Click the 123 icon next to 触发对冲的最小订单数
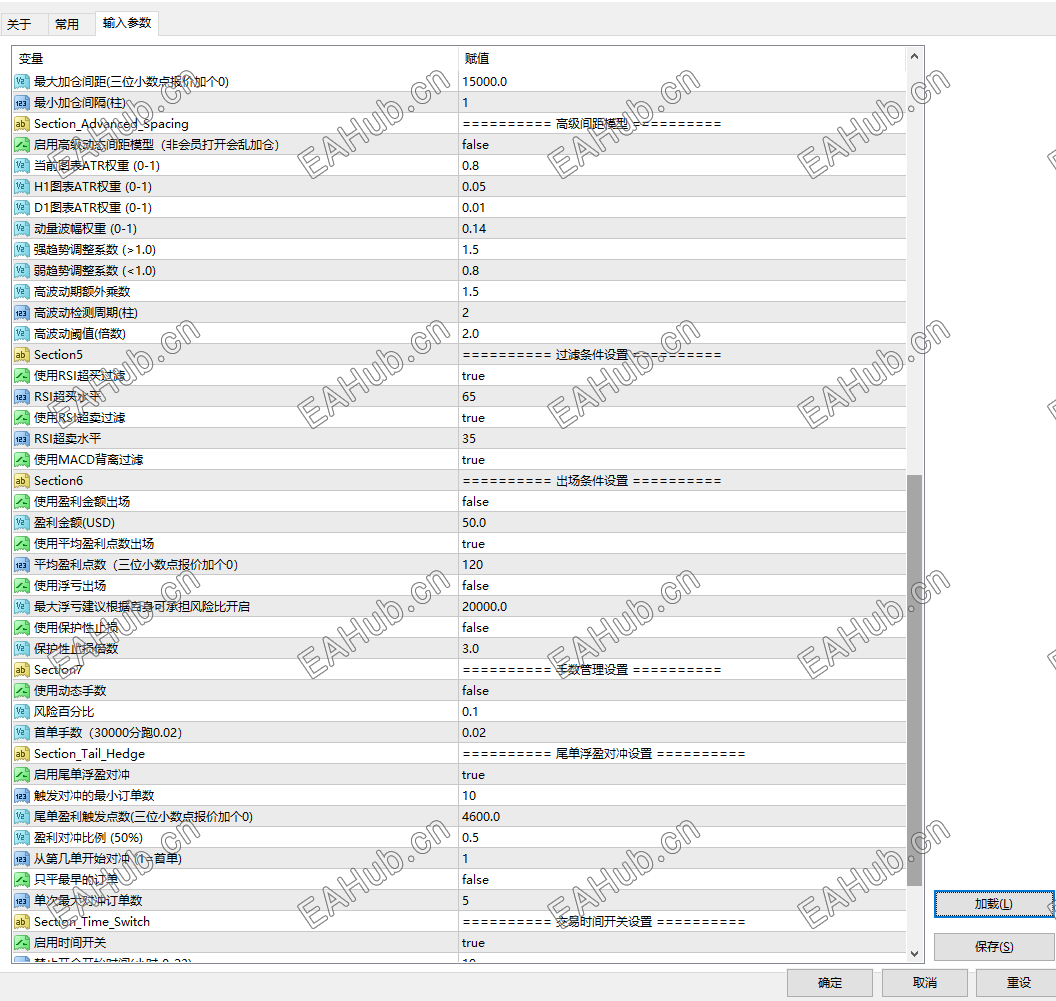The height and width of the screenshot is (1001, 1056). (20, 795)
